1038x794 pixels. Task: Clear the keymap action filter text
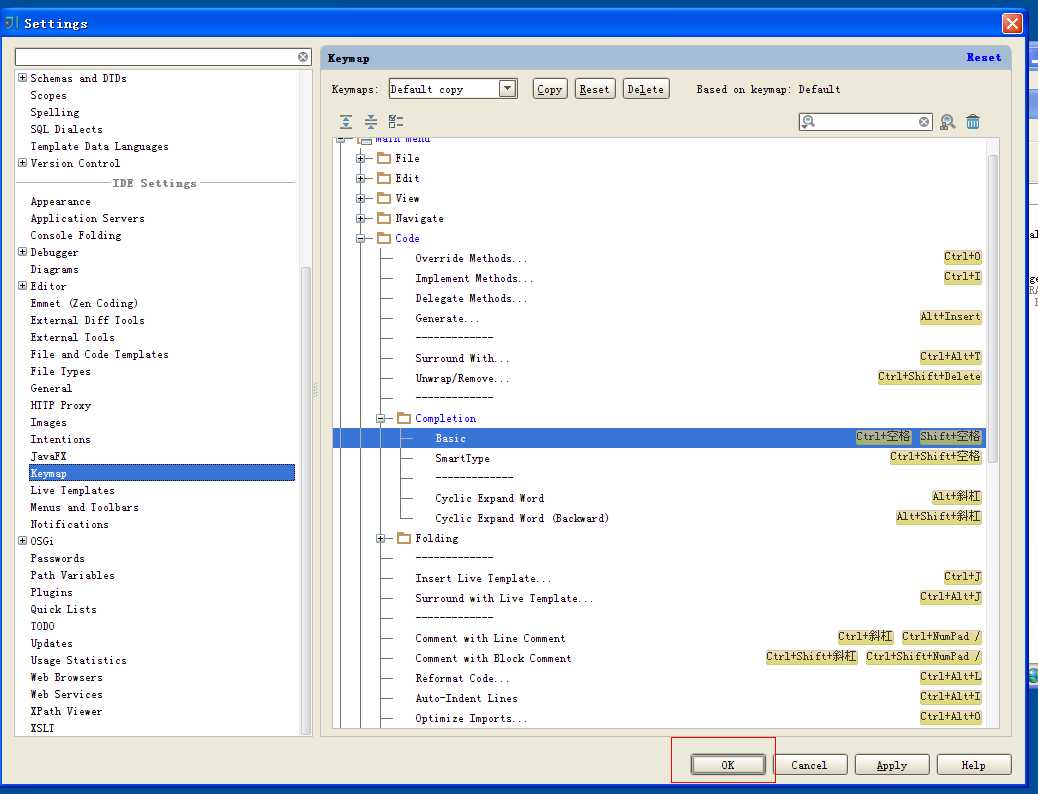click(x=923, y=122)
